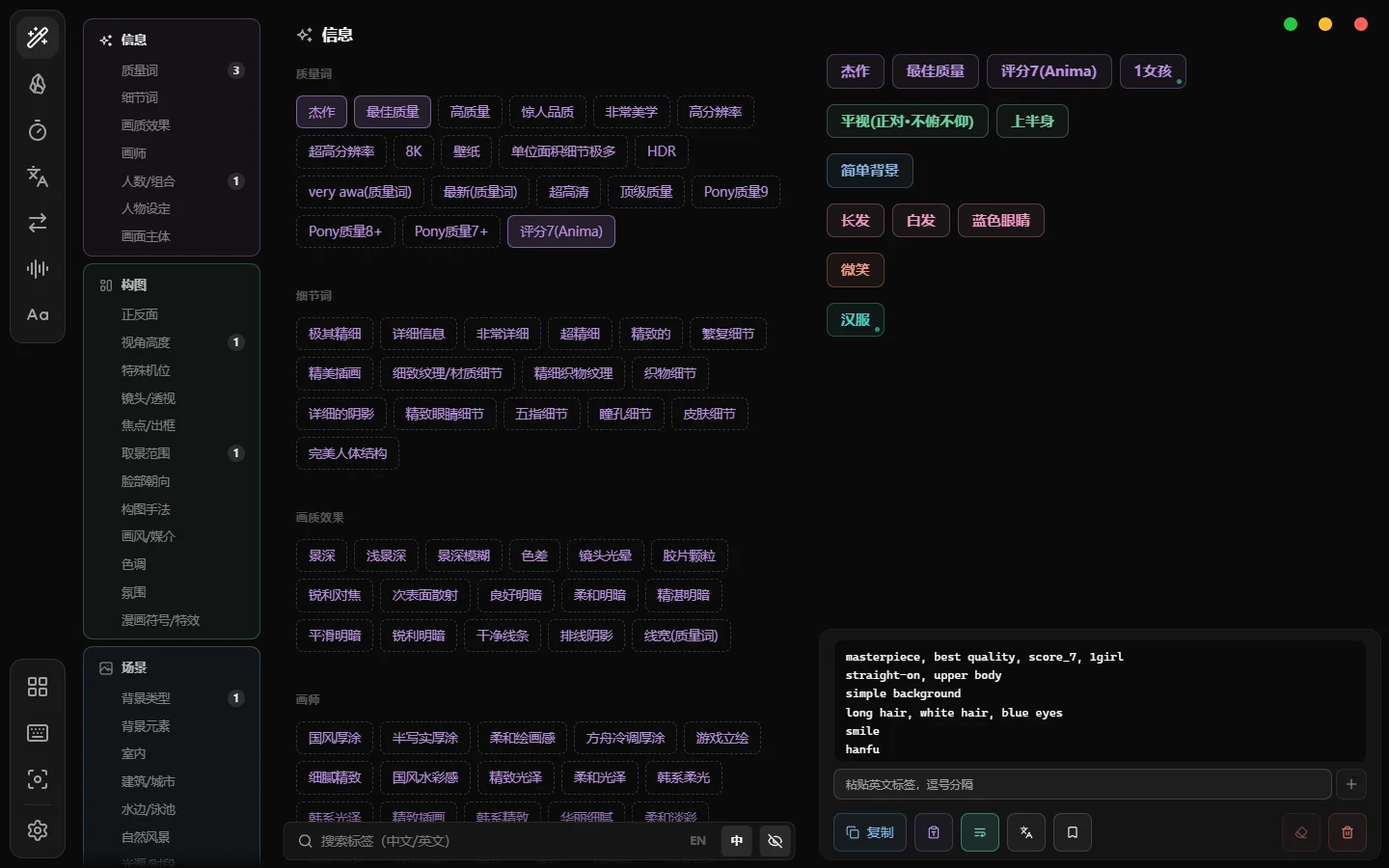Toggle the green line-wrap format button

(x=980, y=832)
